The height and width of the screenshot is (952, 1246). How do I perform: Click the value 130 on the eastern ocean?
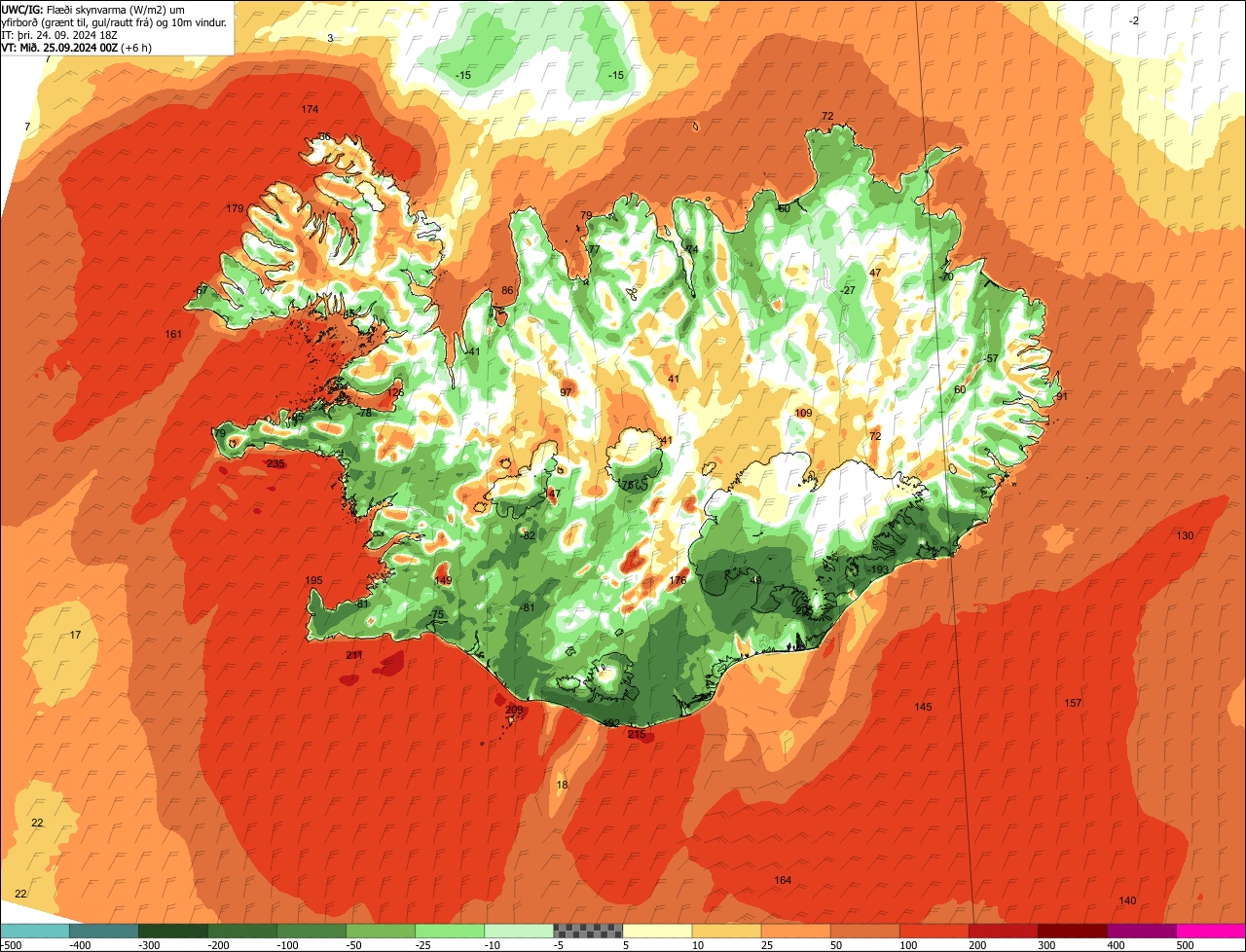click(1185, 536)
